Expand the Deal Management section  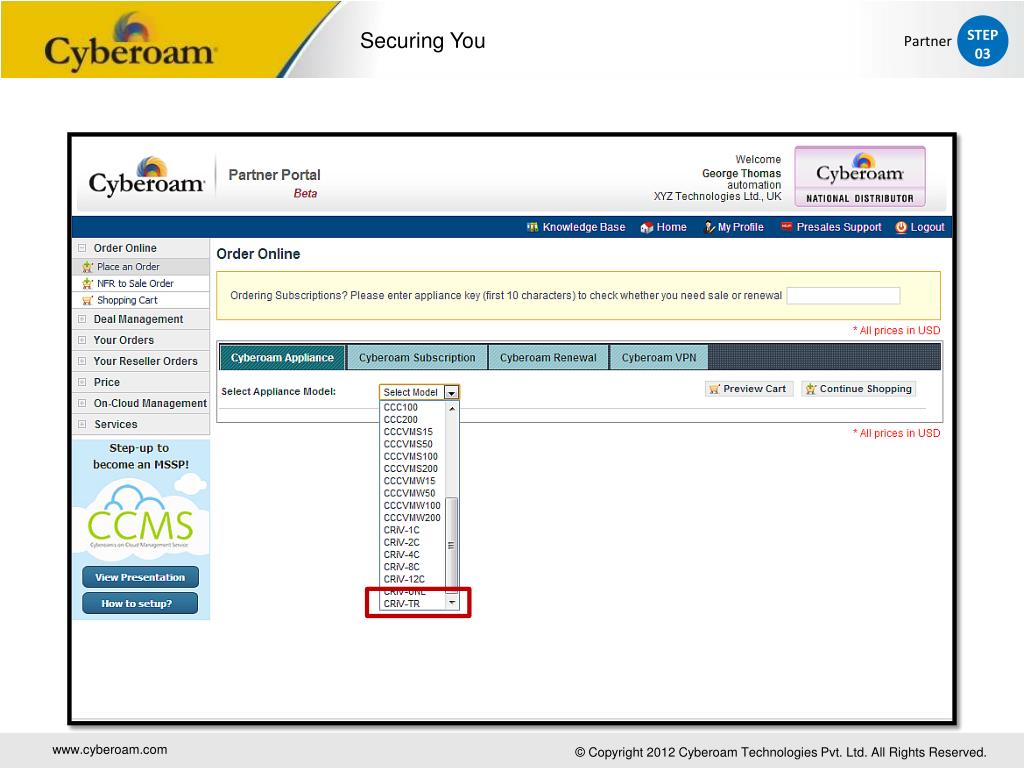point(82,319)
